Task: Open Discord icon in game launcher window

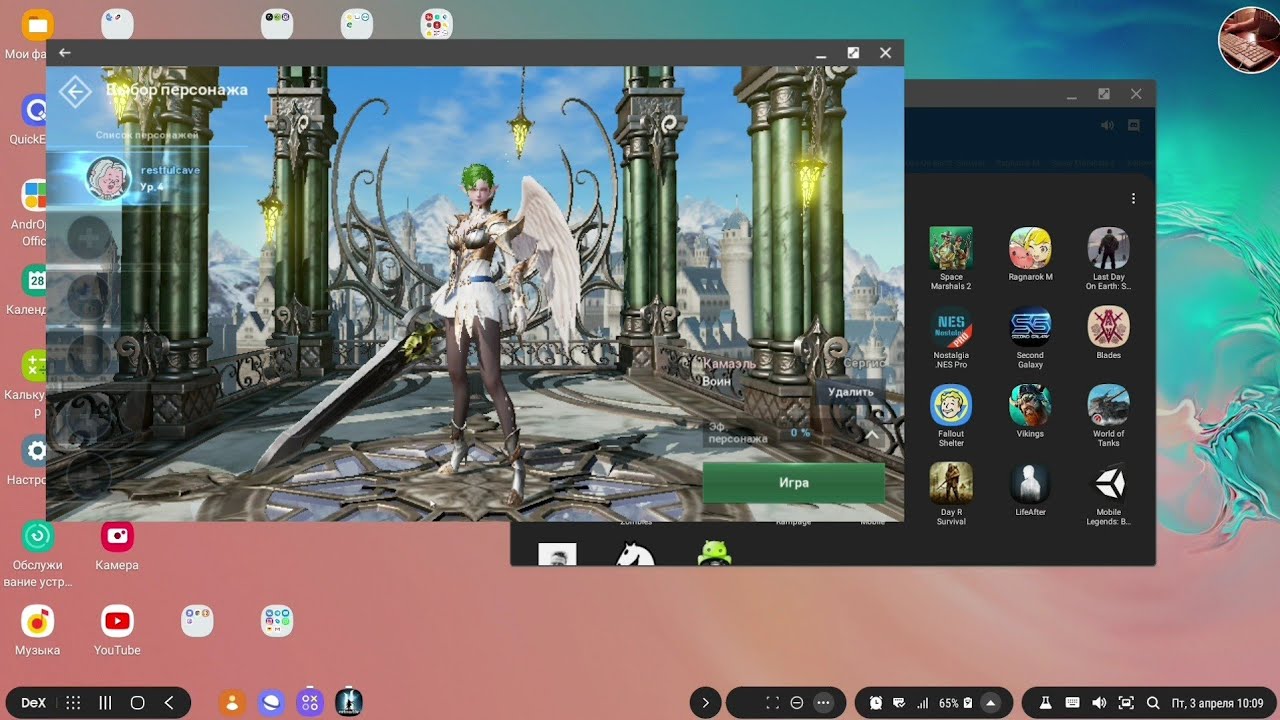Action: 1134,125
